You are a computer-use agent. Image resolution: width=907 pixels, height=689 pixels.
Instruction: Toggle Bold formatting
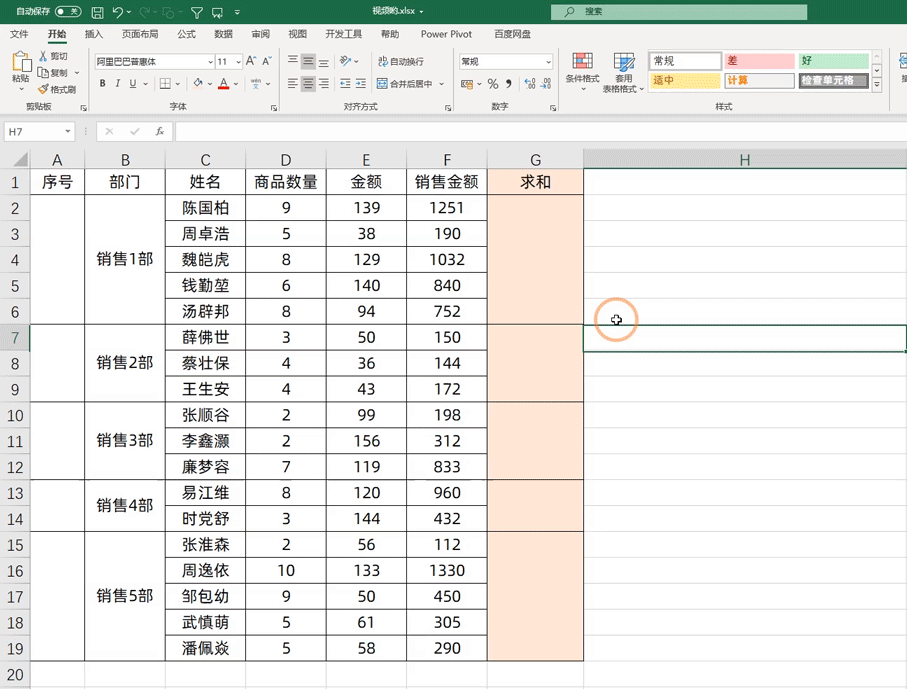coord(102,83)
